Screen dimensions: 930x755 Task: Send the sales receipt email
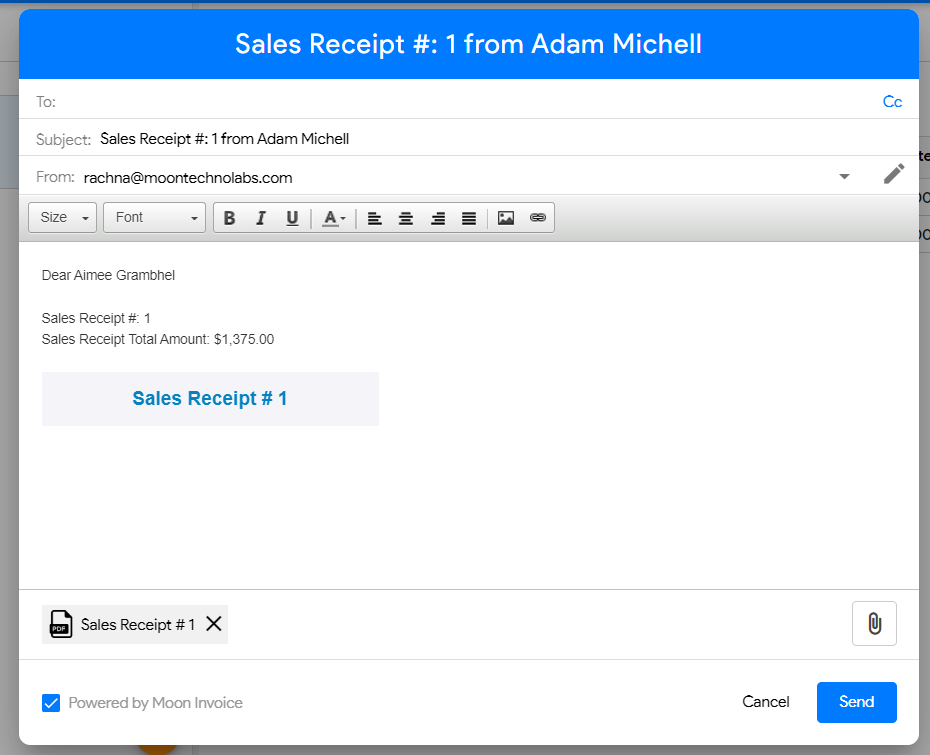856,702
